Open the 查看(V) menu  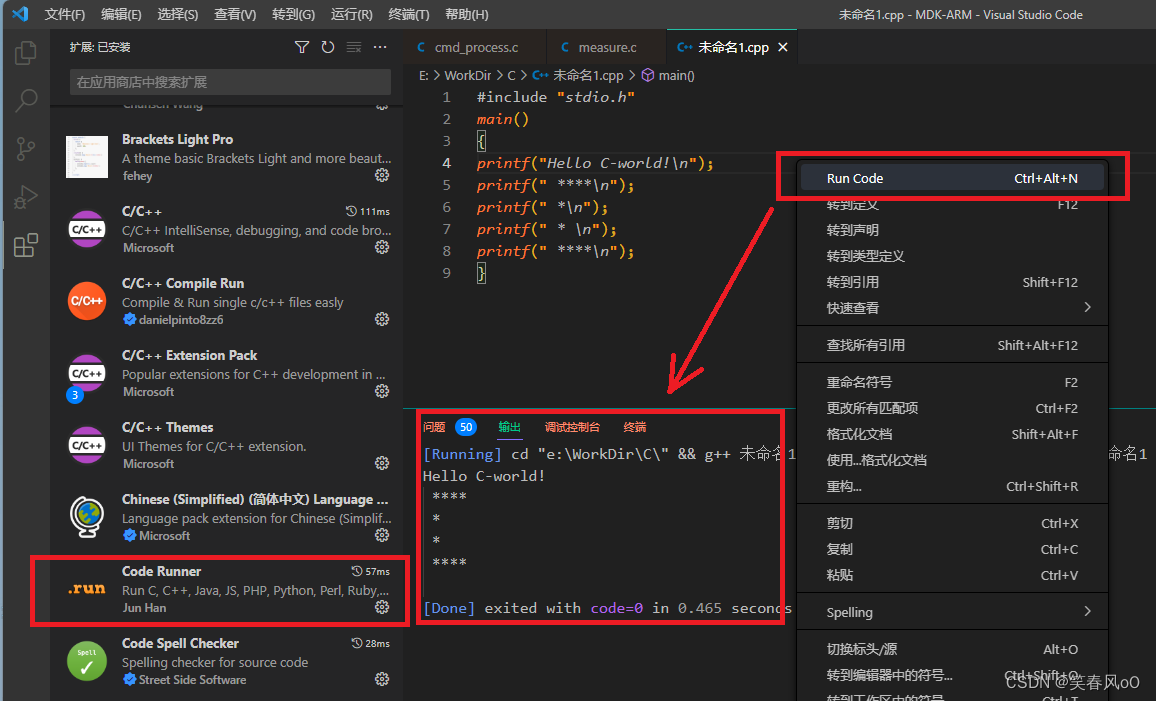point(235,14)
